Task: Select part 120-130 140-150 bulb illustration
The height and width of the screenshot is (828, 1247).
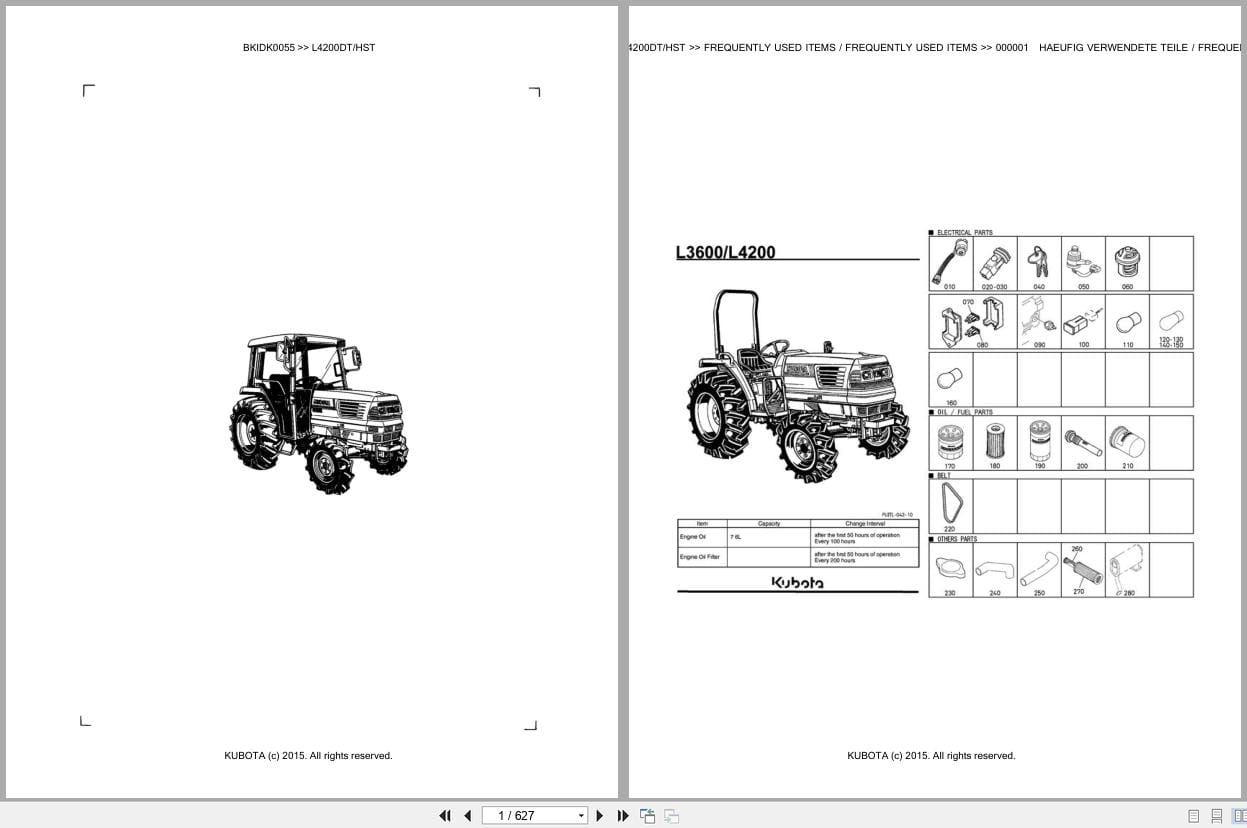Action: point(1171,321)
